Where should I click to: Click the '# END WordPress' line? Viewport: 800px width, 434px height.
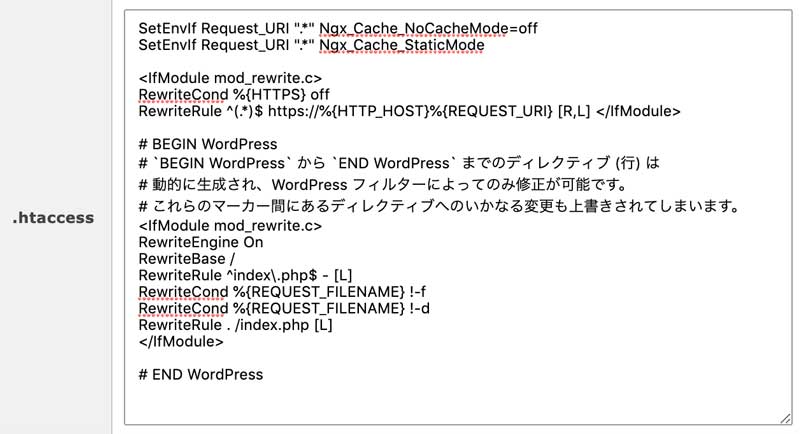click(x=201, y=375)
